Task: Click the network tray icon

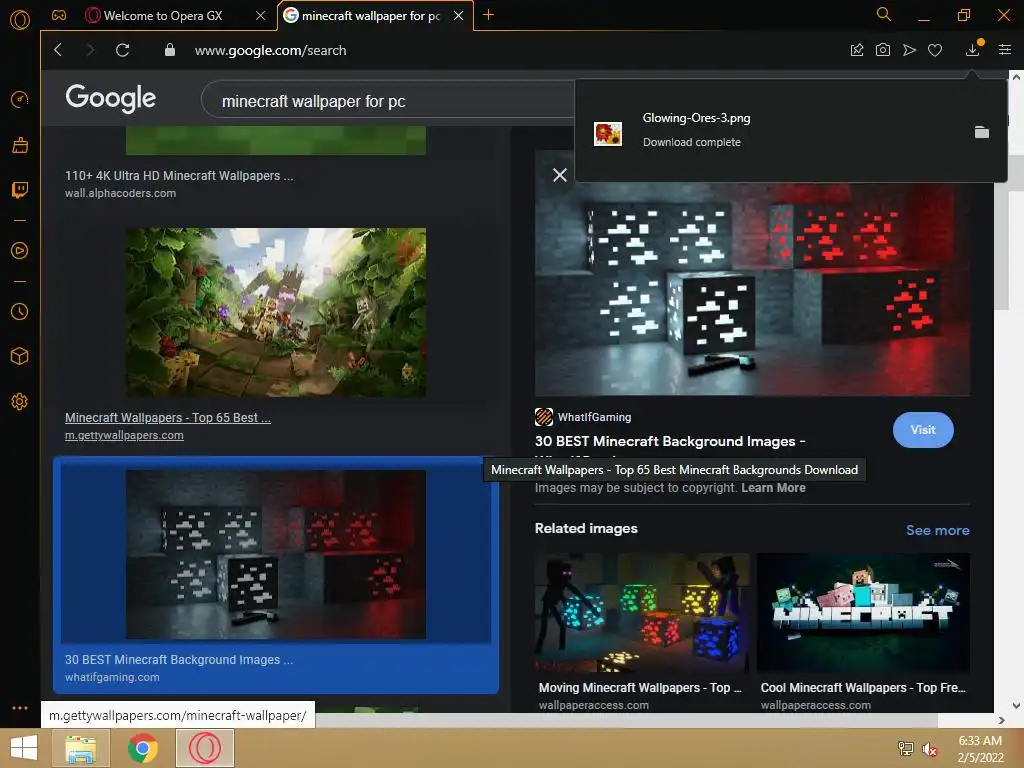Action: pos(906,748)
